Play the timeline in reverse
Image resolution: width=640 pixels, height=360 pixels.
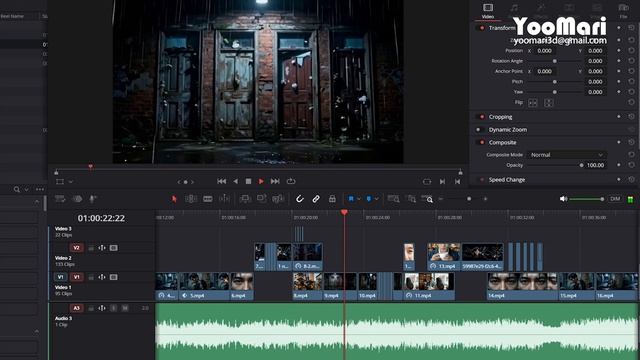tap(236, 181)
